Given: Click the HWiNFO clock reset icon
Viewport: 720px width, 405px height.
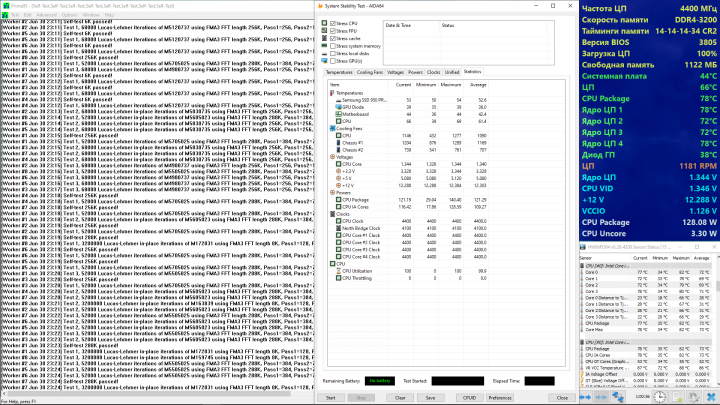Looking at the screenshot, I should pyautogui.click(x=660, y=397).
